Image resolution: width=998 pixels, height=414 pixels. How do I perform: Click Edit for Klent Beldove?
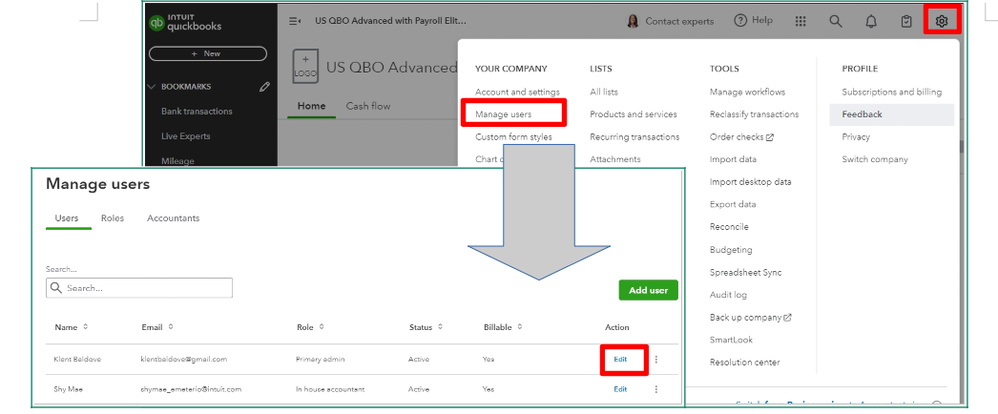(x=620, y=359)
